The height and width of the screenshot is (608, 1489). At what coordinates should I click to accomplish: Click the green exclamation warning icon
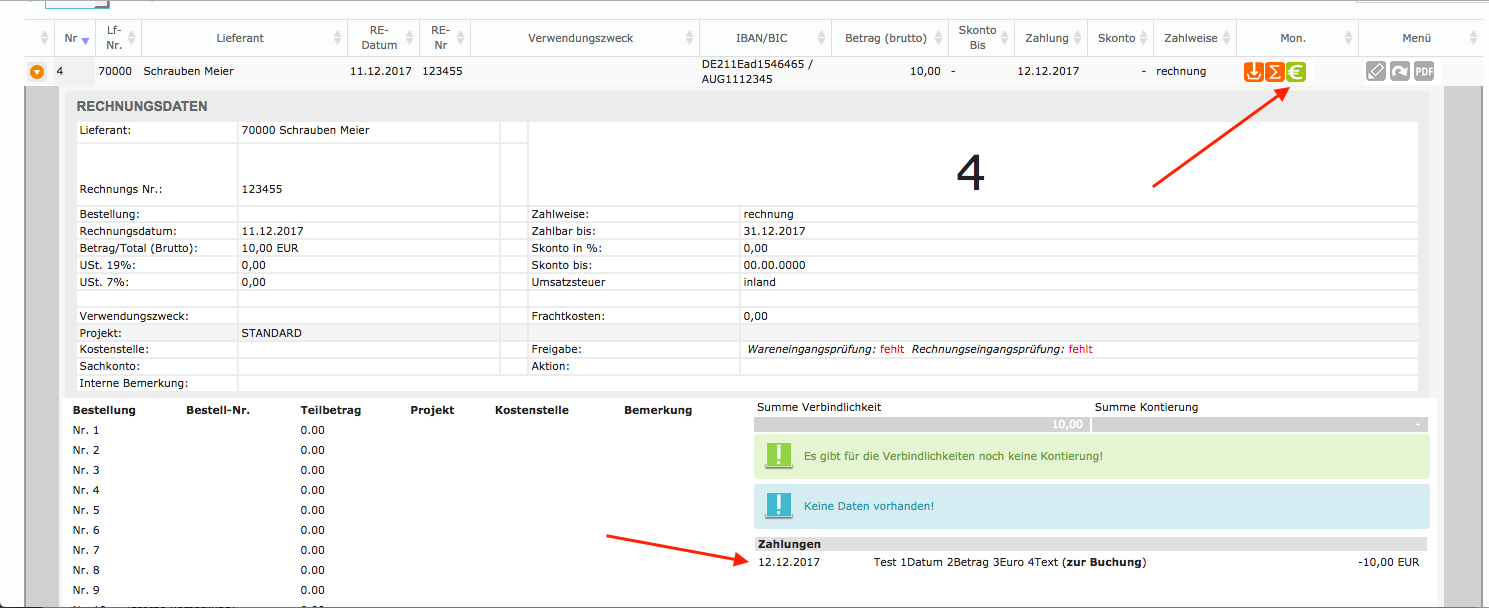[778, 456]
